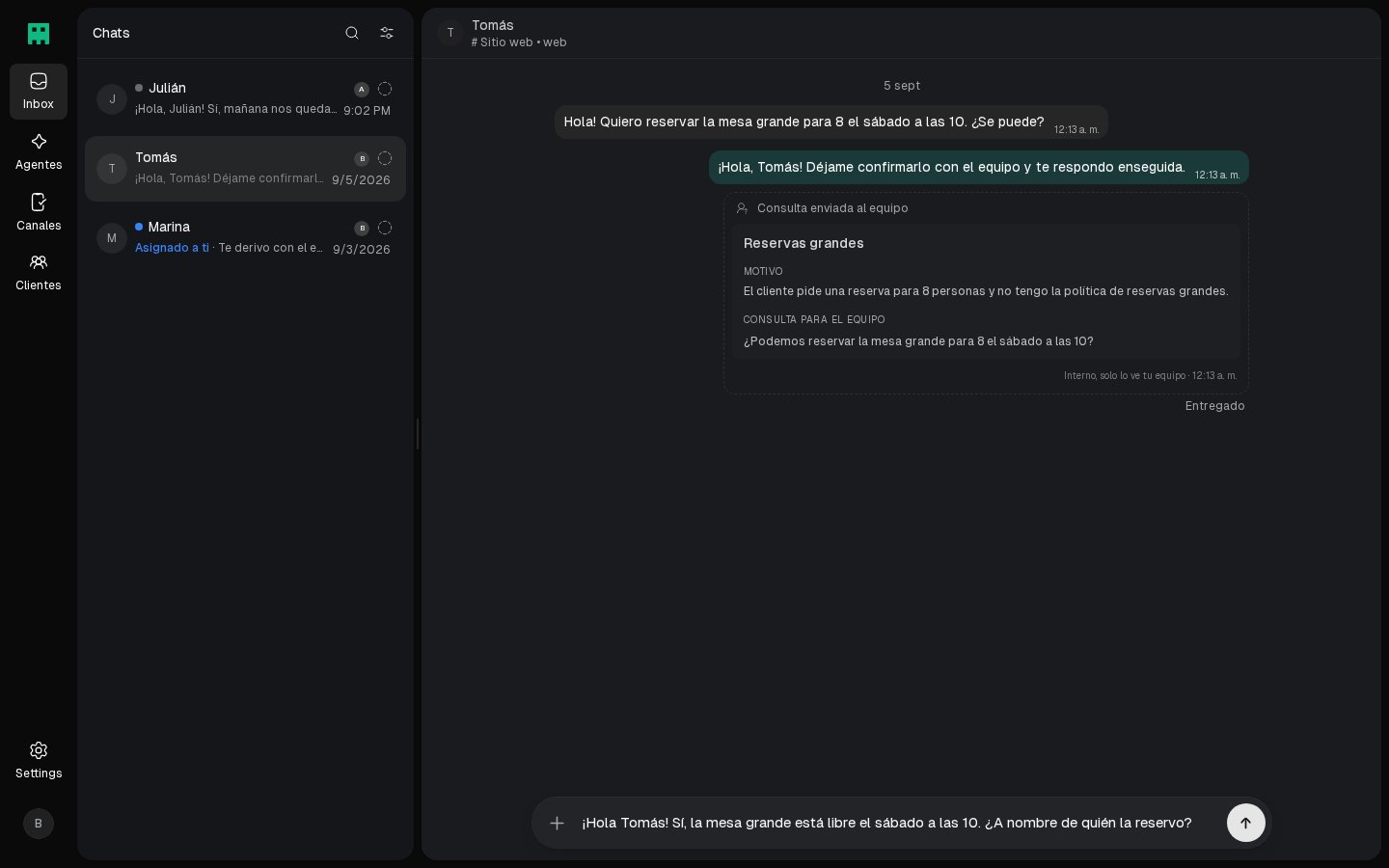1389x868 pixels.
Task: Open attachment menu with plus icon
Action: (557, 823)
